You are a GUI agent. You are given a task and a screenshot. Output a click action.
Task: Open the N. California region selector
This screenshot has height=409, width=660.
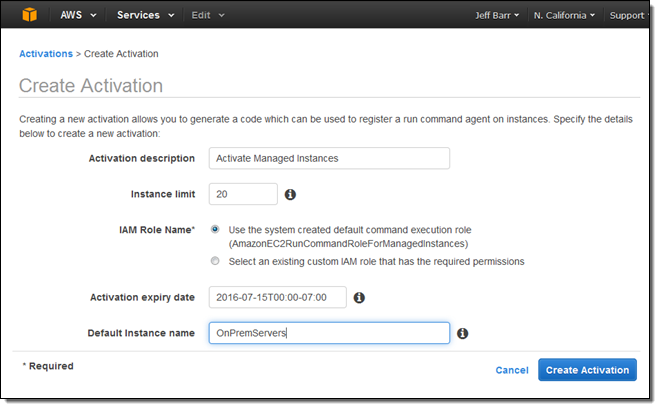pos(564,16)
